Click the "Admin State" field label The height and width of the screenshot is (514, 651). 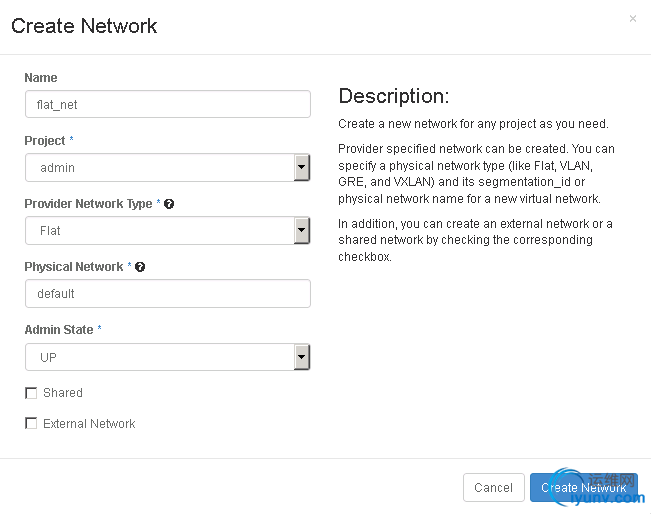tap(59, 330)
